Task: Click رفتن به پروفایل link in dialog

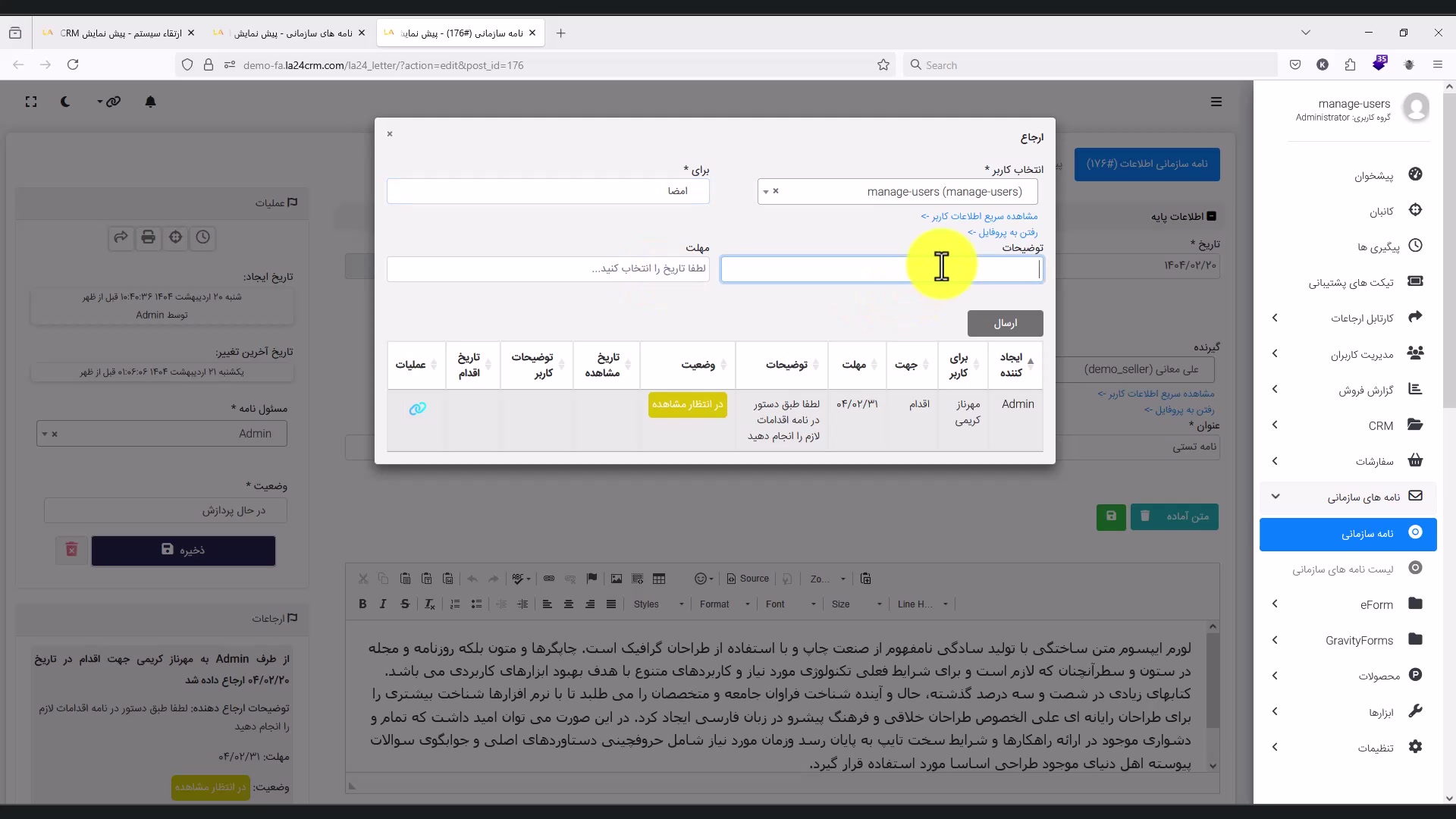Action: (1003, 233)
